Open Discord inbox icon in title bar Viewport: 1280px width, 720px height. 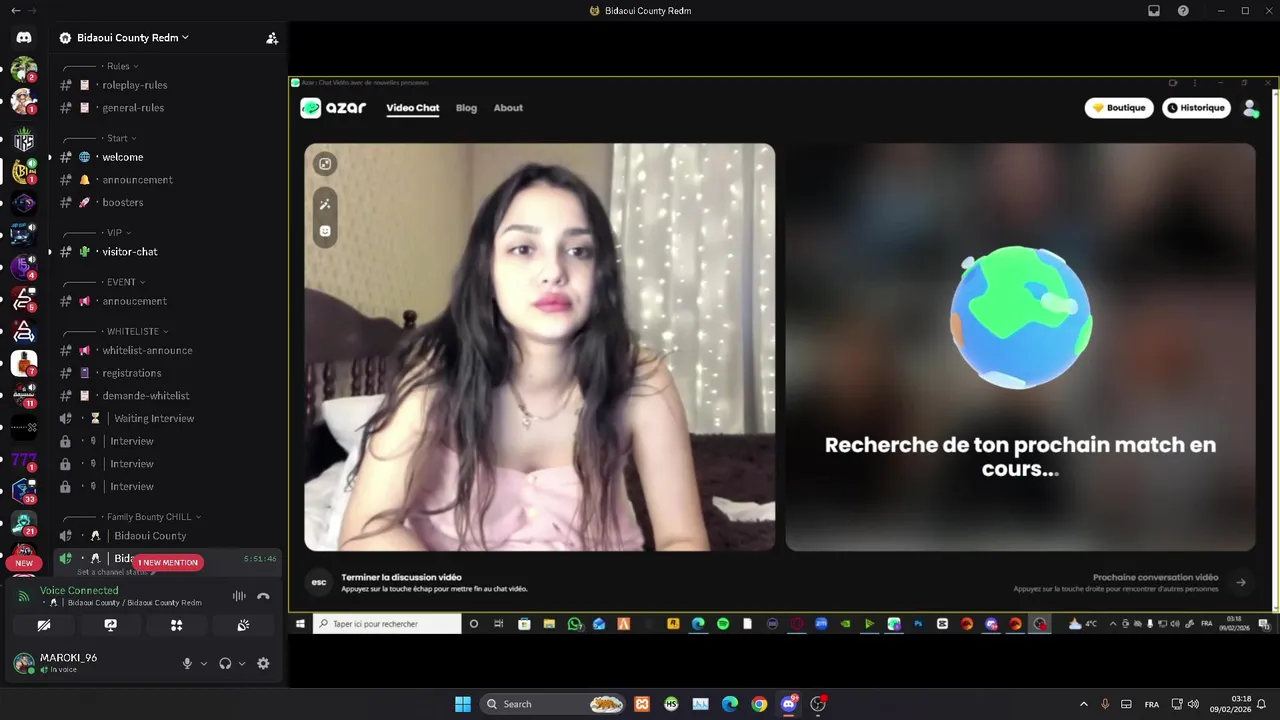(x=1154, y=11)
